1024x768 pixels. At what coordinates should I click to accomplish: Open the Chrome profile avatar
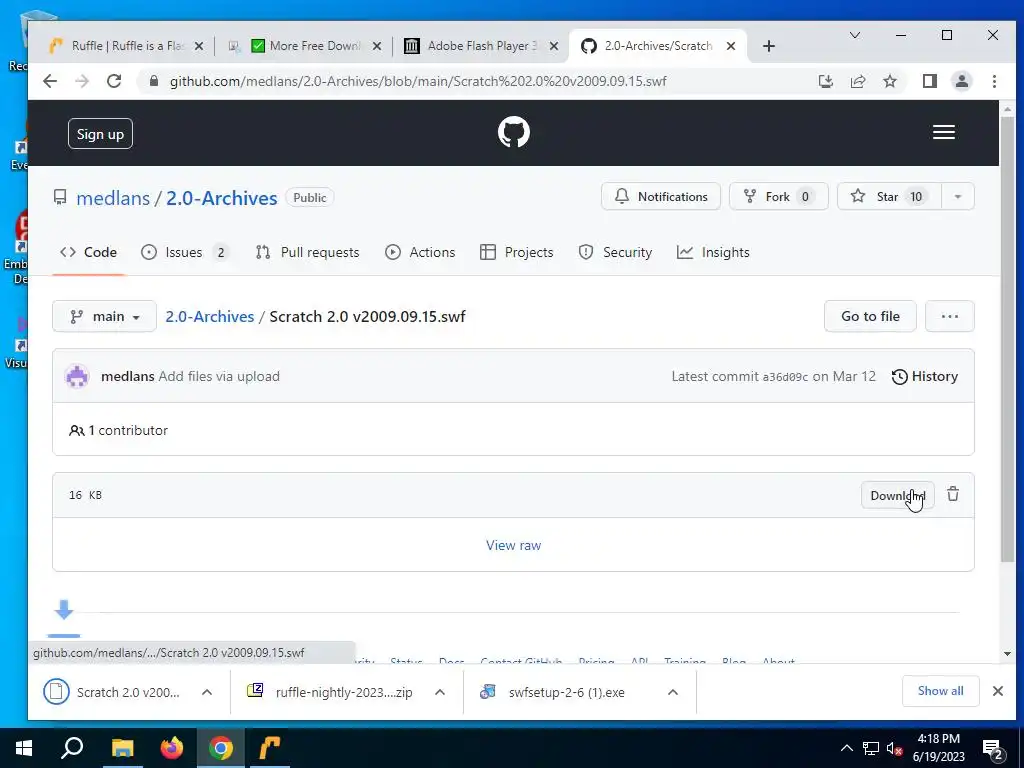point(961,81)
